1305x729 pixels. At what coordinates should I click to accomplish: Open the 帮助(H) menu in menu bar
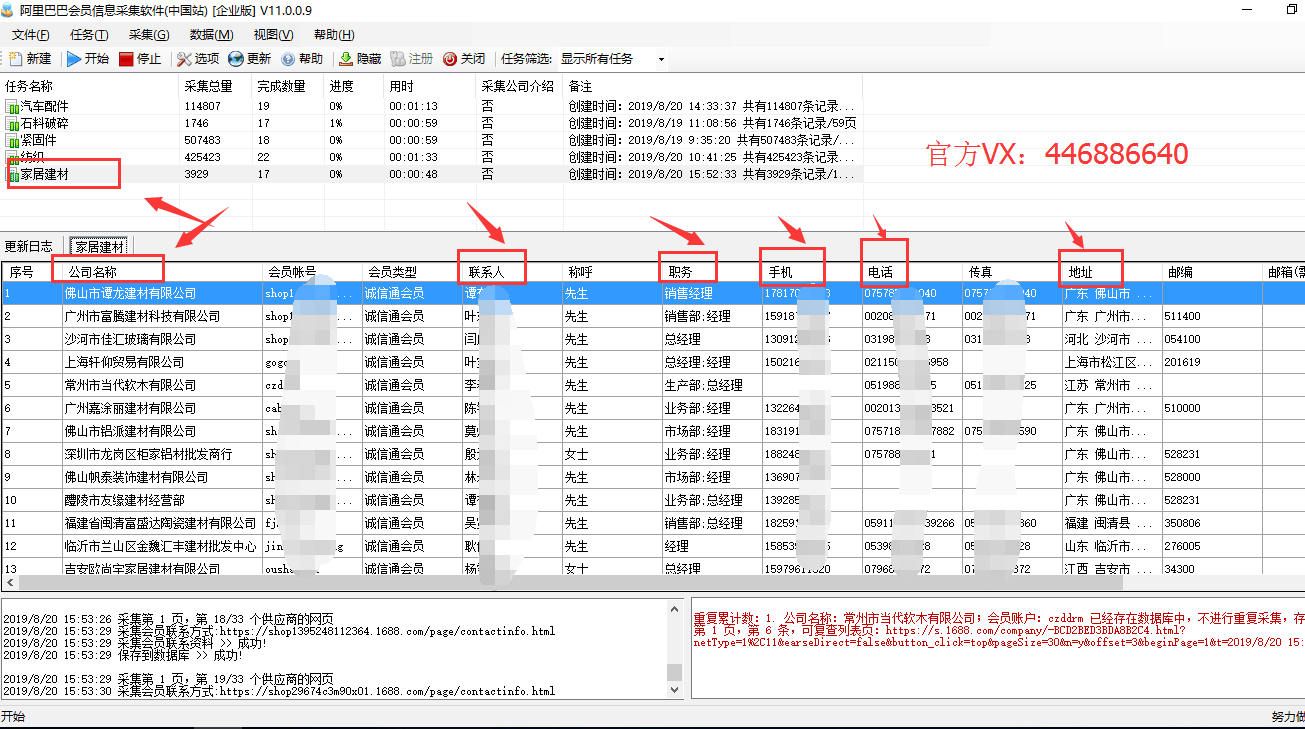point(333,35)
